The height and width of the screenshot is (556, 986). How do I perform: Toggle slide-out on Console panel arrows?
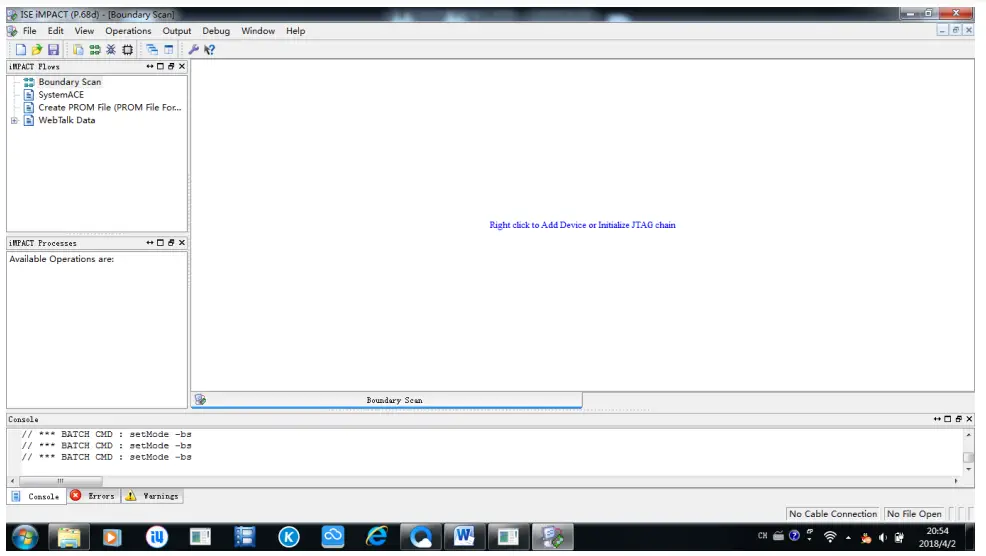coord(937,419)
